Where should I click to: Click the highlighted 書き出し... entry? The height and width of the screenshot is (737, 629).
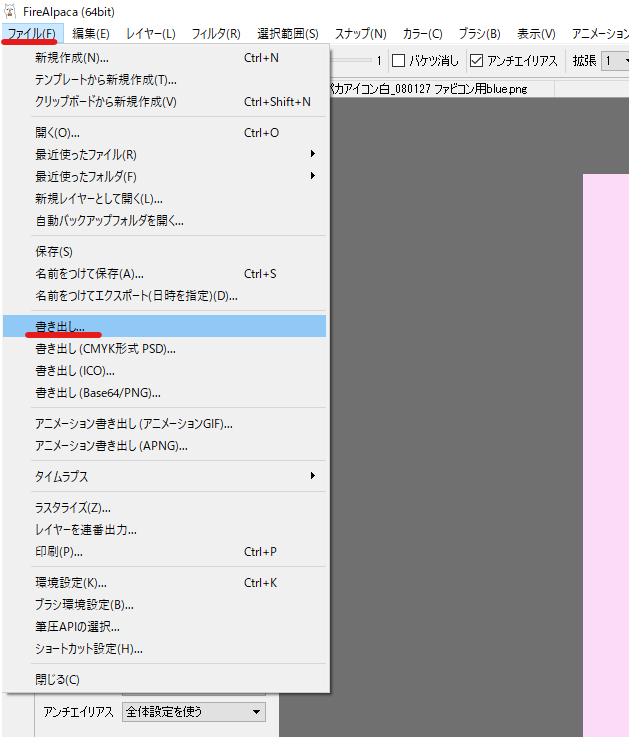[x=164, y=326]
